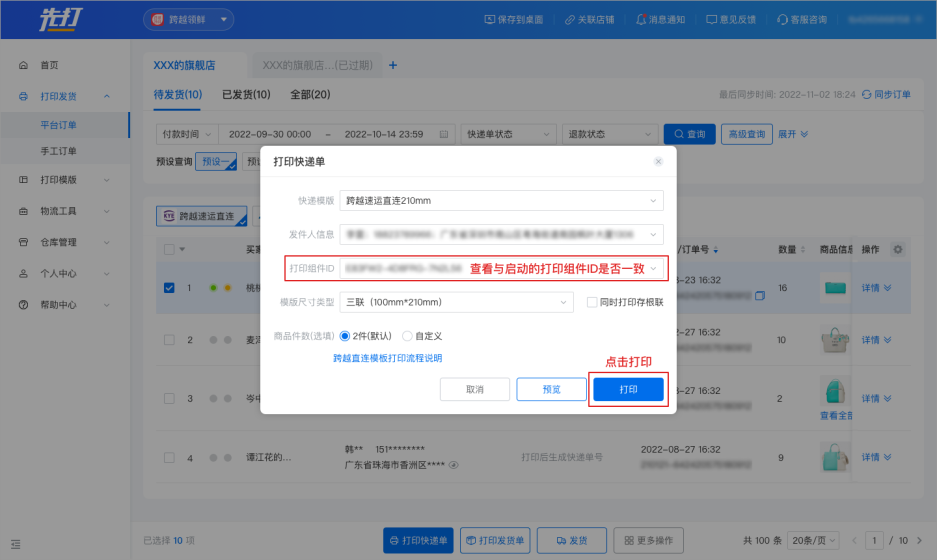Close the 打印快递单 dialog
937x560 pixels.
pos(658,161)
